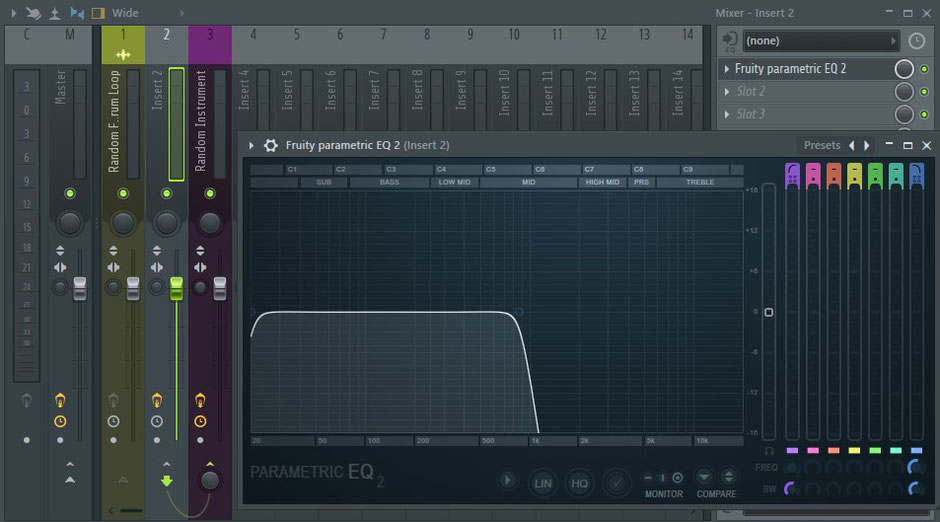Open plugin window menu arrow beside gear
940x522 pixels.
pyautogui.click(x=251, y=145)
